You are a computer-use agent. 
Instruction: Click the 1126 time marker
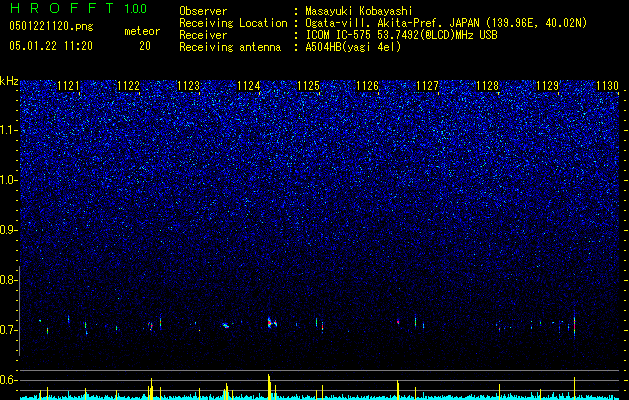point(368,86)
